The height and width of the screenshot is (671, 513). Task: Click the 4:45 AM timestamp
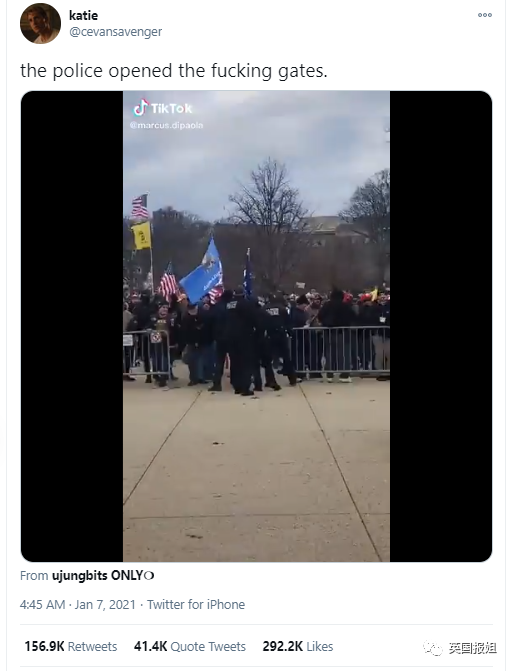pos(42,605)
